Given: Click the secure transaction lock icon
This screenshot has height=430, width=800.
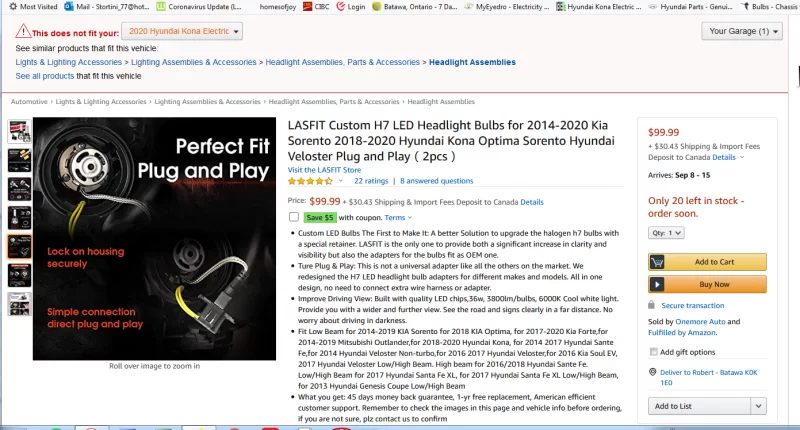Looking at the screenshot, I should [652, 305].
